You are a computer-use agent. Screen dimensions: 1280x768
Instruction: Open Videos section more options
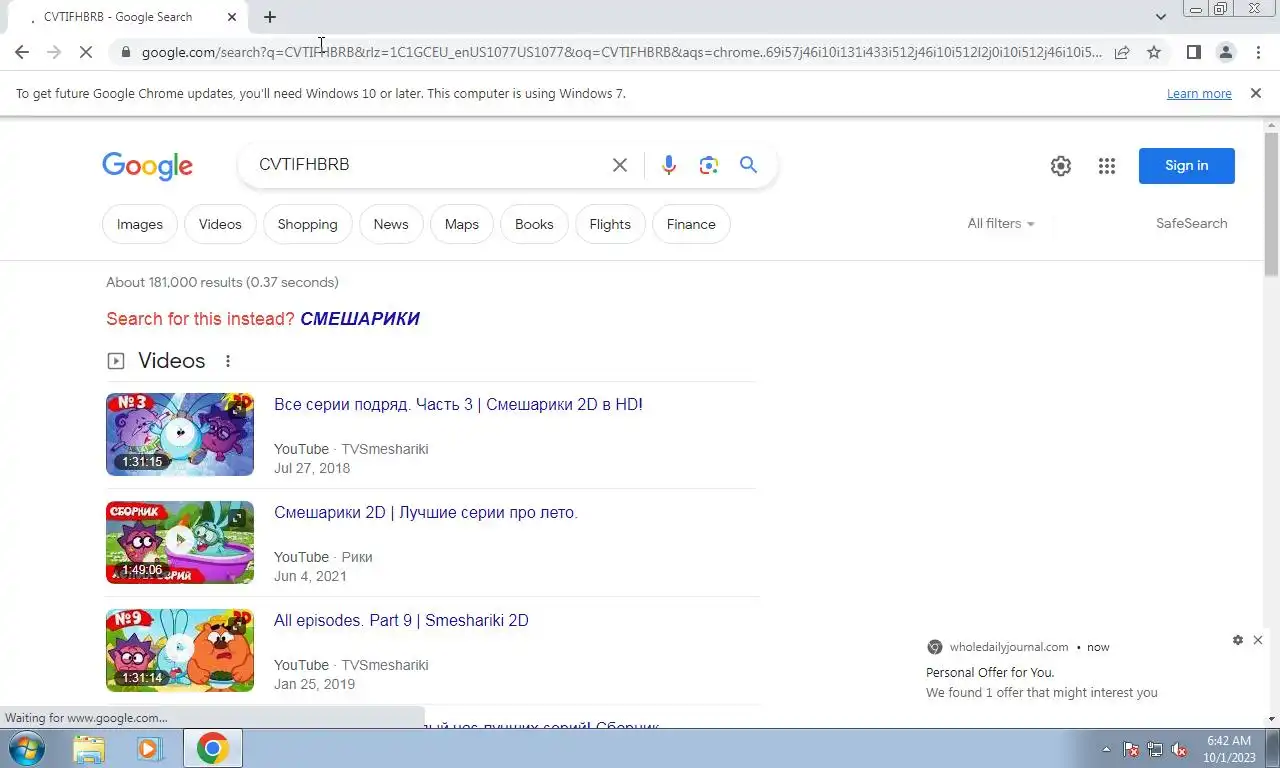228,361
